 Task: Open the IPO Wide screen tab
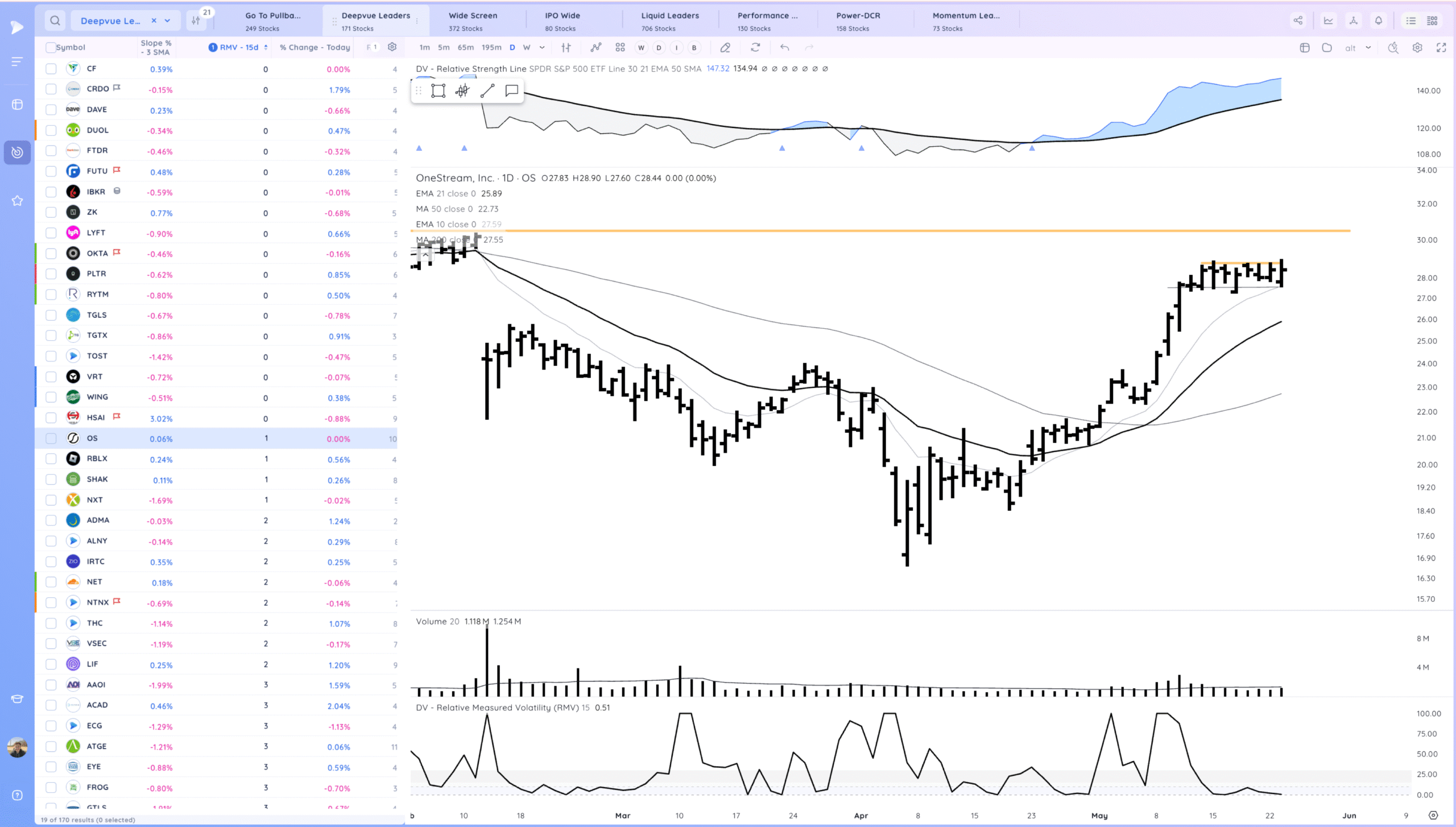point(562,20)
